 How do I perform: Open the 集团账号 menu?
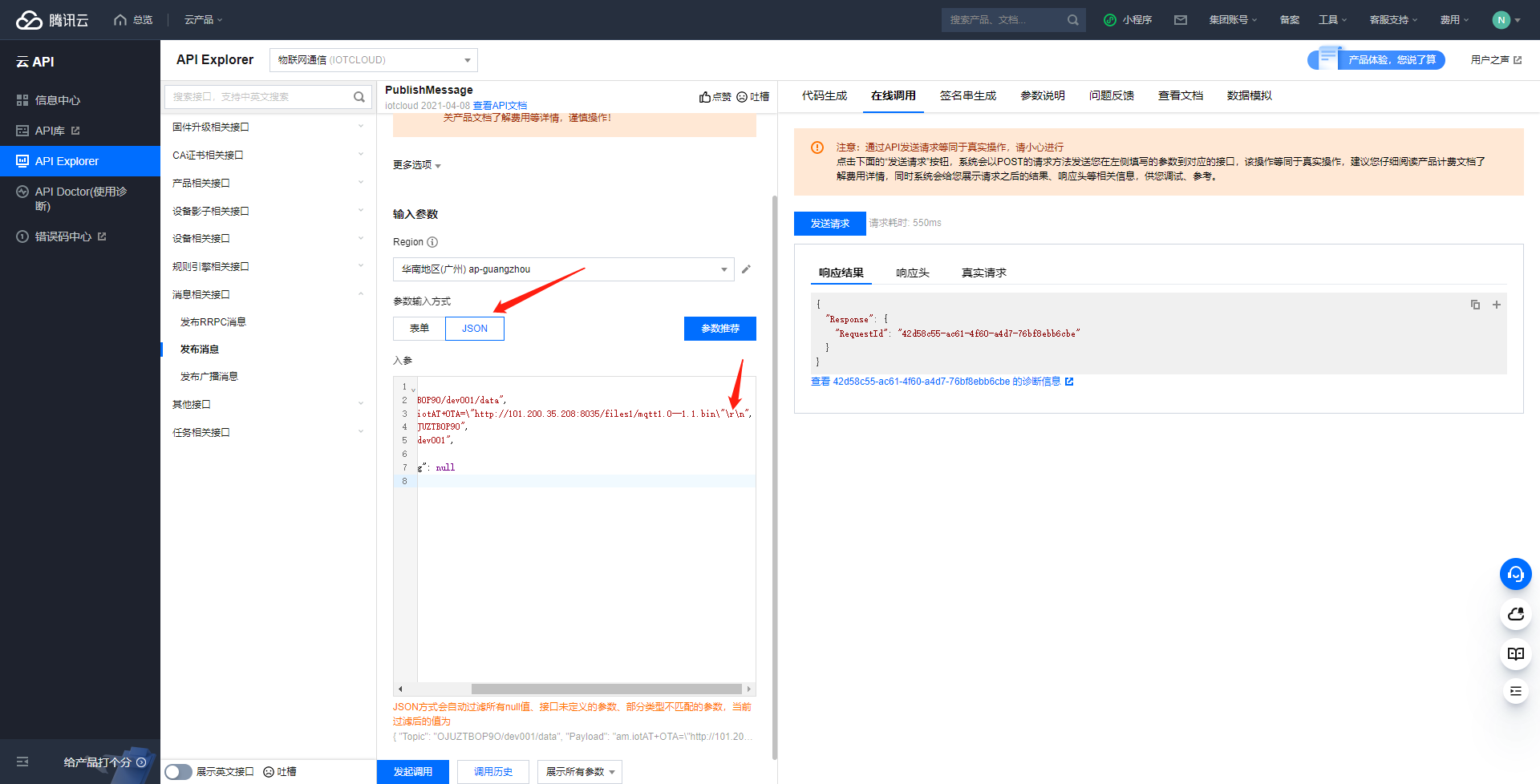pyautogui.click(x=1233, y=20)
